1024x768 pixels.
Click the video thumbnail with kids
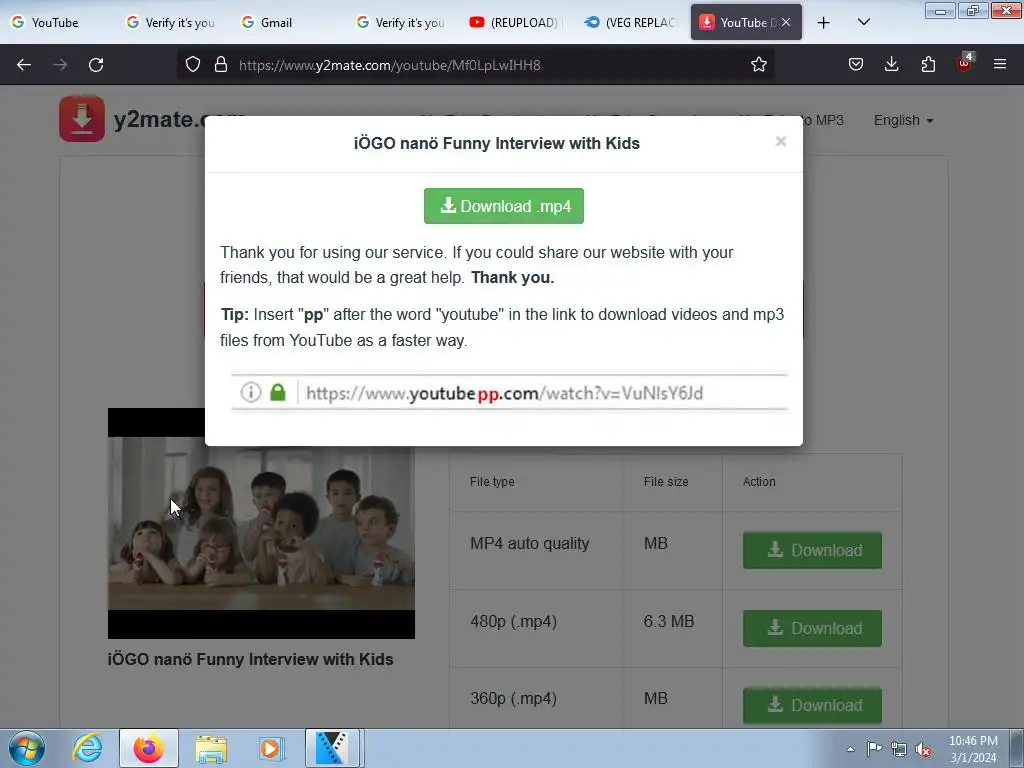tap(261, 523)
